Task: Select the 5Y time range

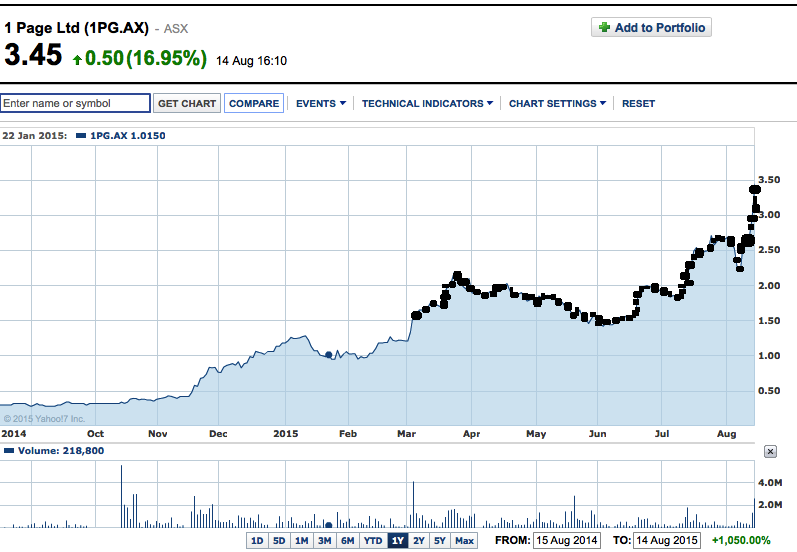Action: [440, 540]
